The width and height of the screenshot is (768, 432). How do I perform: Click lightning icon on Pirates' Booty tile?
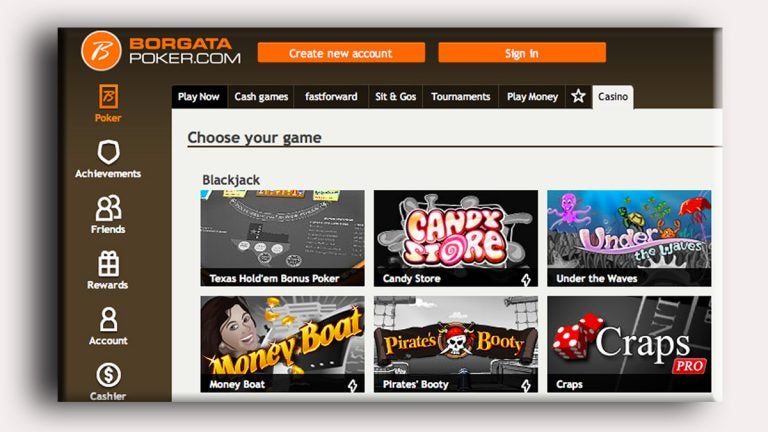(526, 385)
